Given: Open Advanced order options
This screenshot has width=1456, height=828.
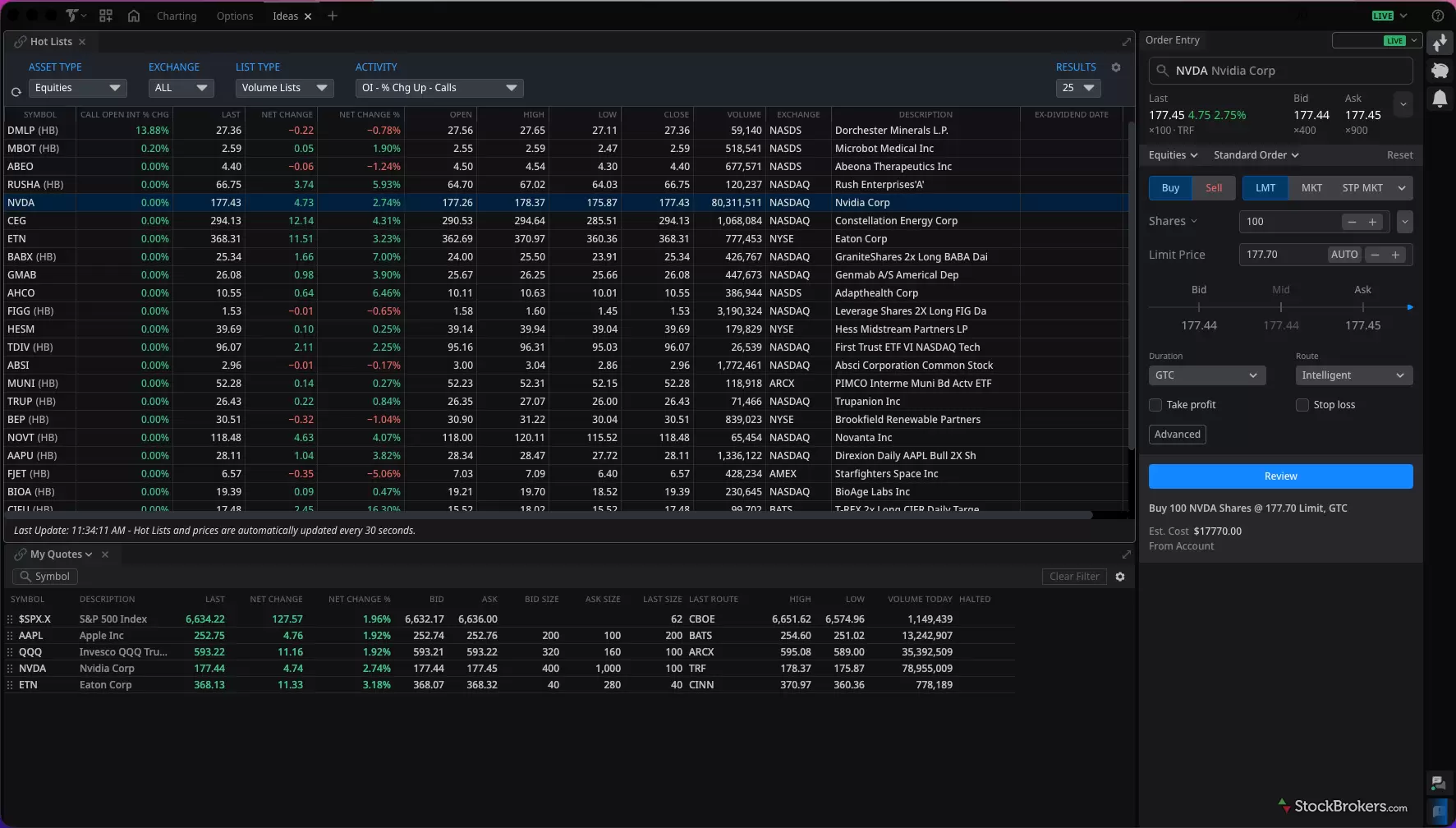Looking at the screenshot, I should point(1177,435).
